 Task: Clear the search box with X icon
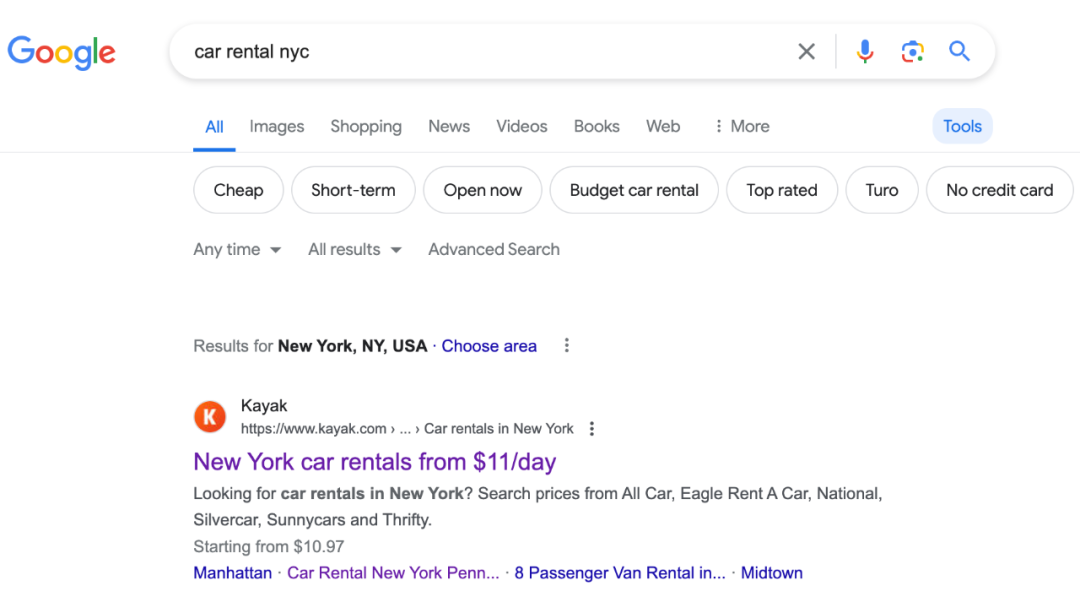point(806,52)
